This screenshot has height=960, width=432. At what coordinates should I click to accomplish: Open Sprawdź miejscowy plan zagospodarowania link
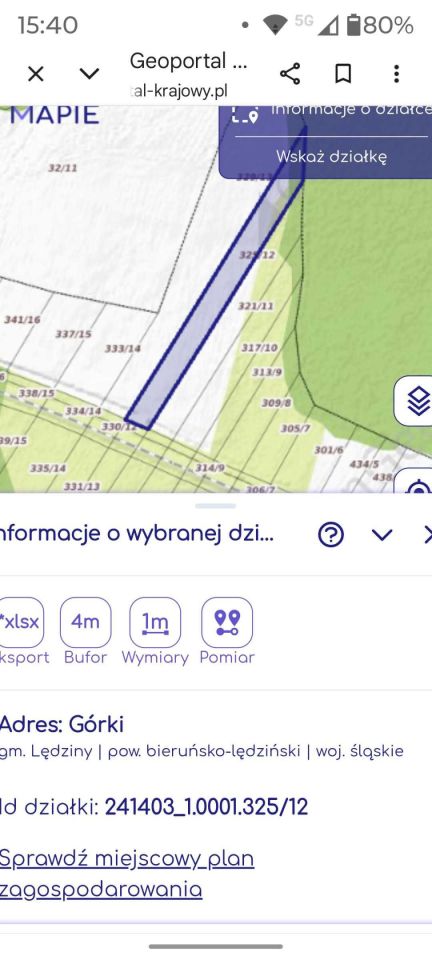[127, 874]
